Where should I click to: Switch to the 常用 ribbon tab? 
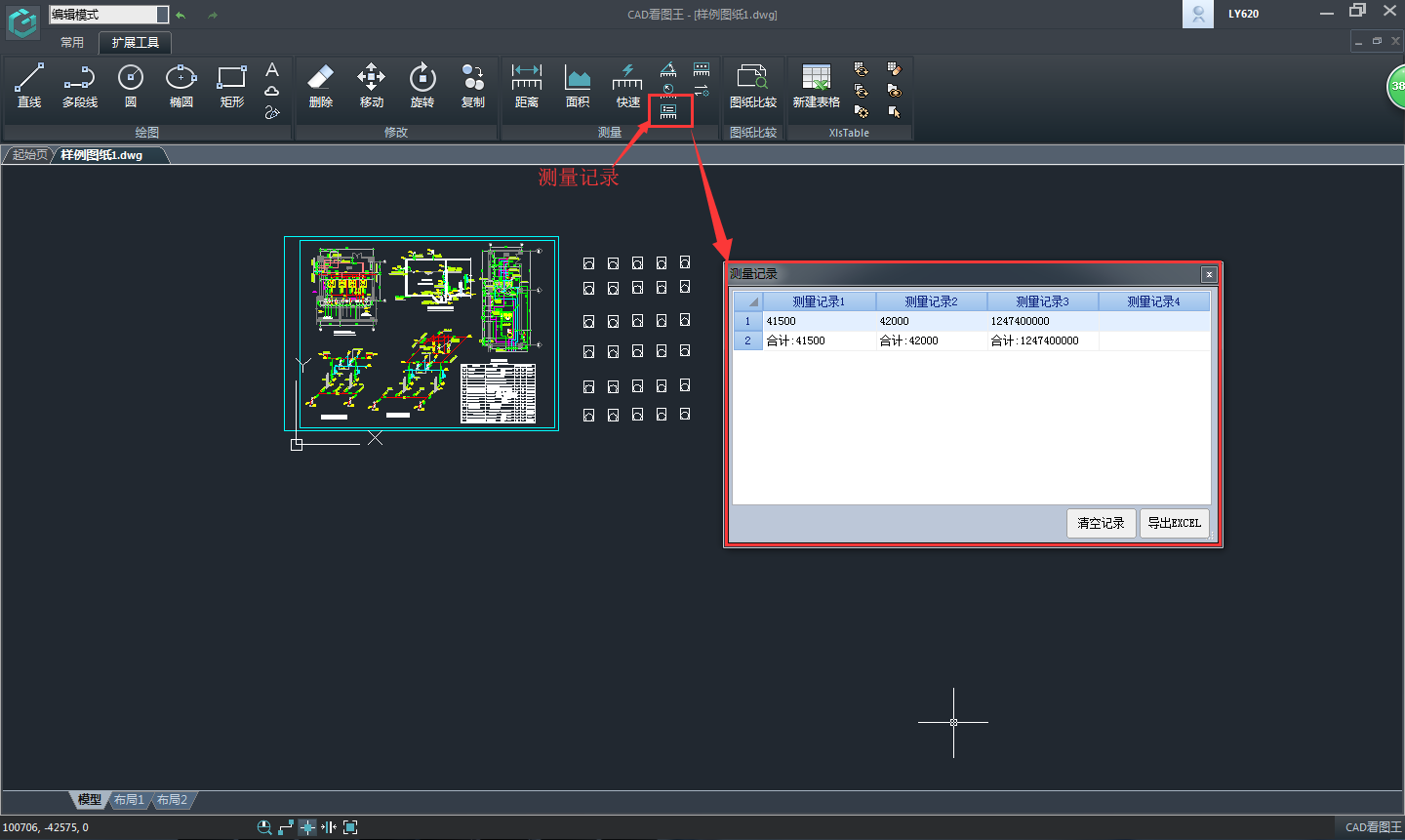tap(72, 43)
